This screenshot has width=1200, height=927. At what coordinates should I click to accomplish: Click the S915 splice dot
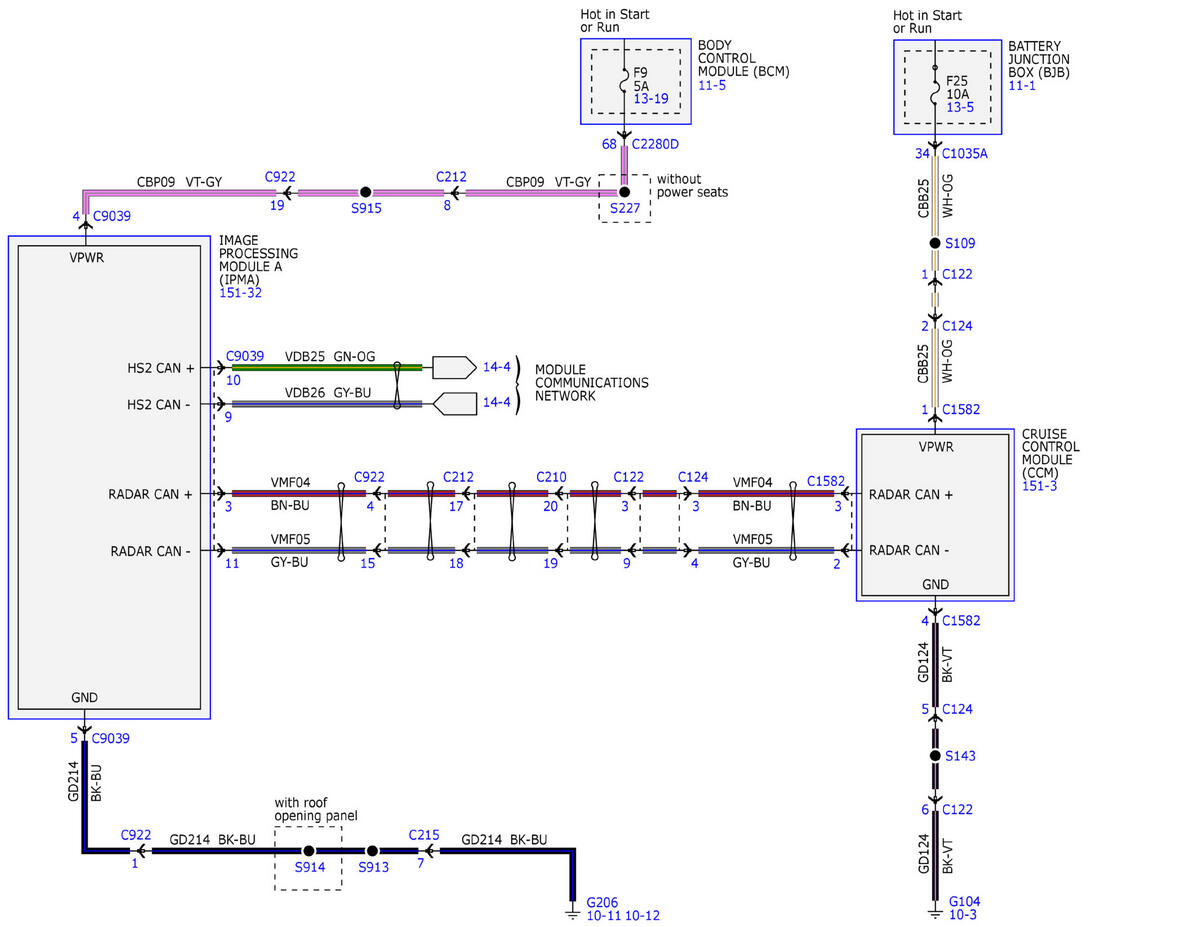tap(365, 191)
